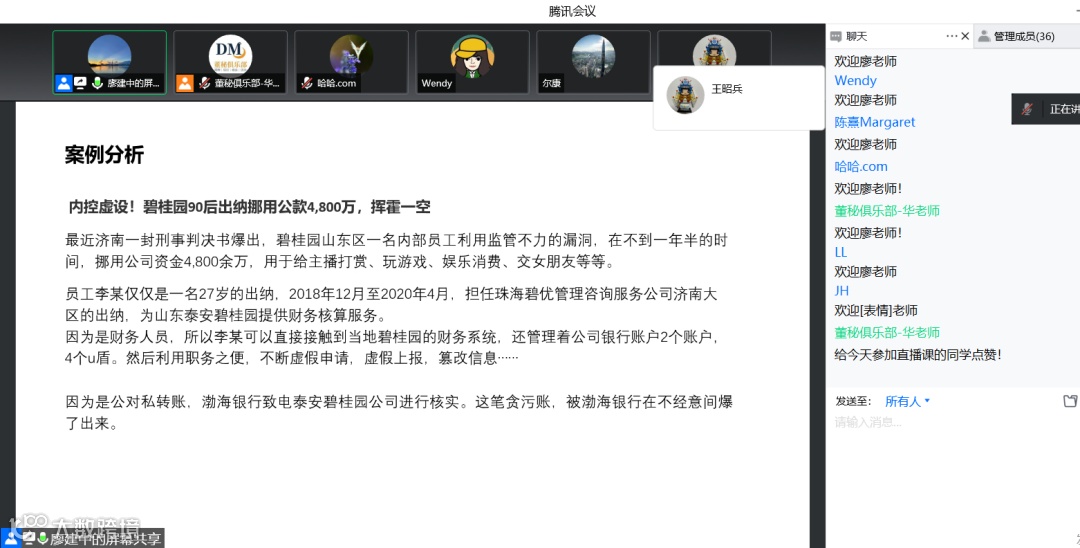Viewport: 1080px width, 548px height.
Task: Click the blue host icon on 廖建中 tile
Action: (63, 83)
